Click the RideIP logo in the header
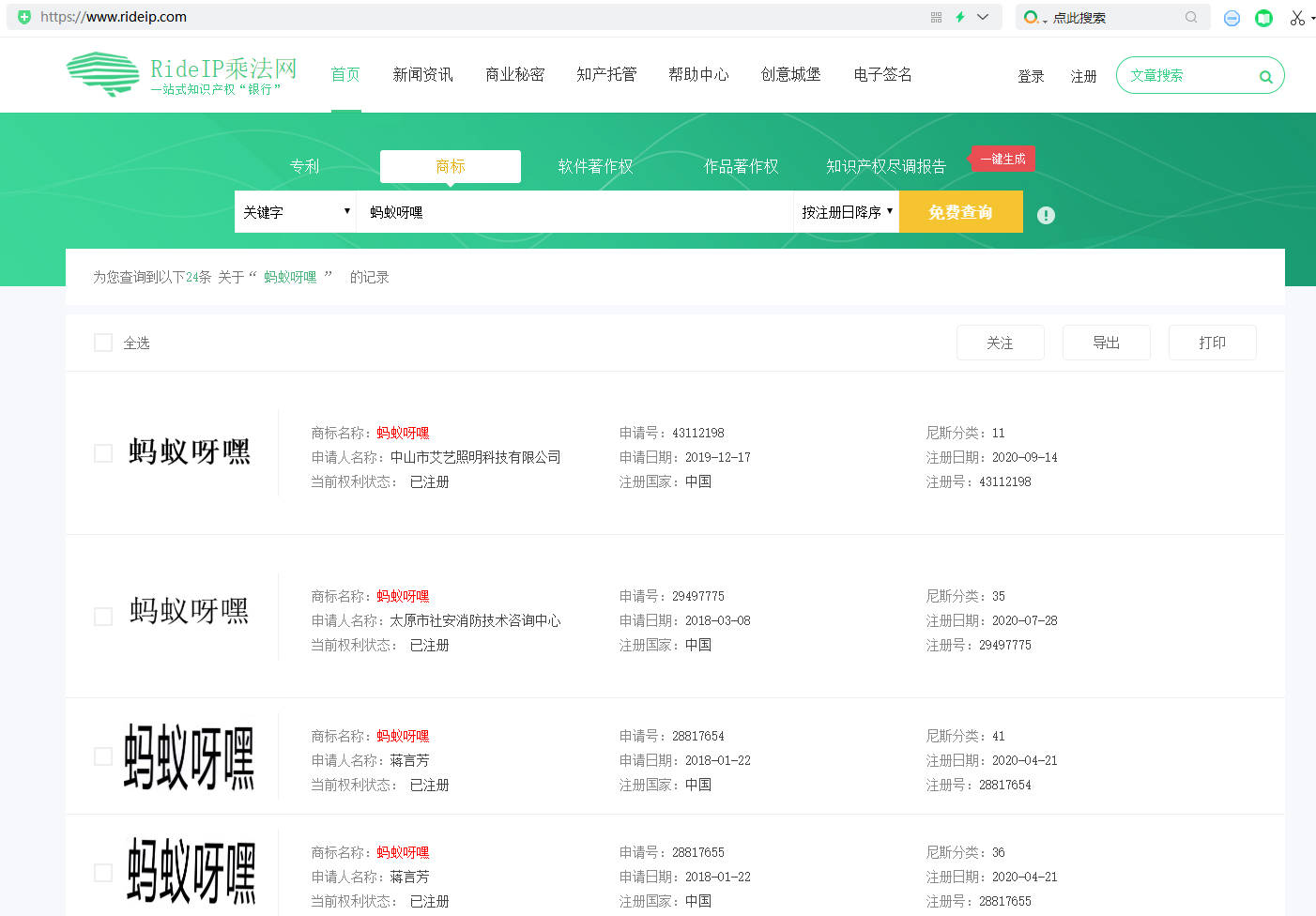 pyautogui.click(x=182, y=74)
